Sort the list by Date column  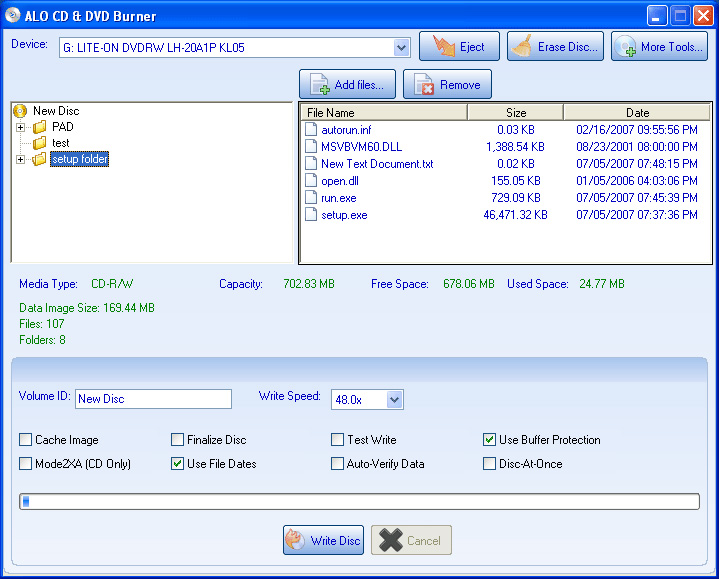pos(637,113)
